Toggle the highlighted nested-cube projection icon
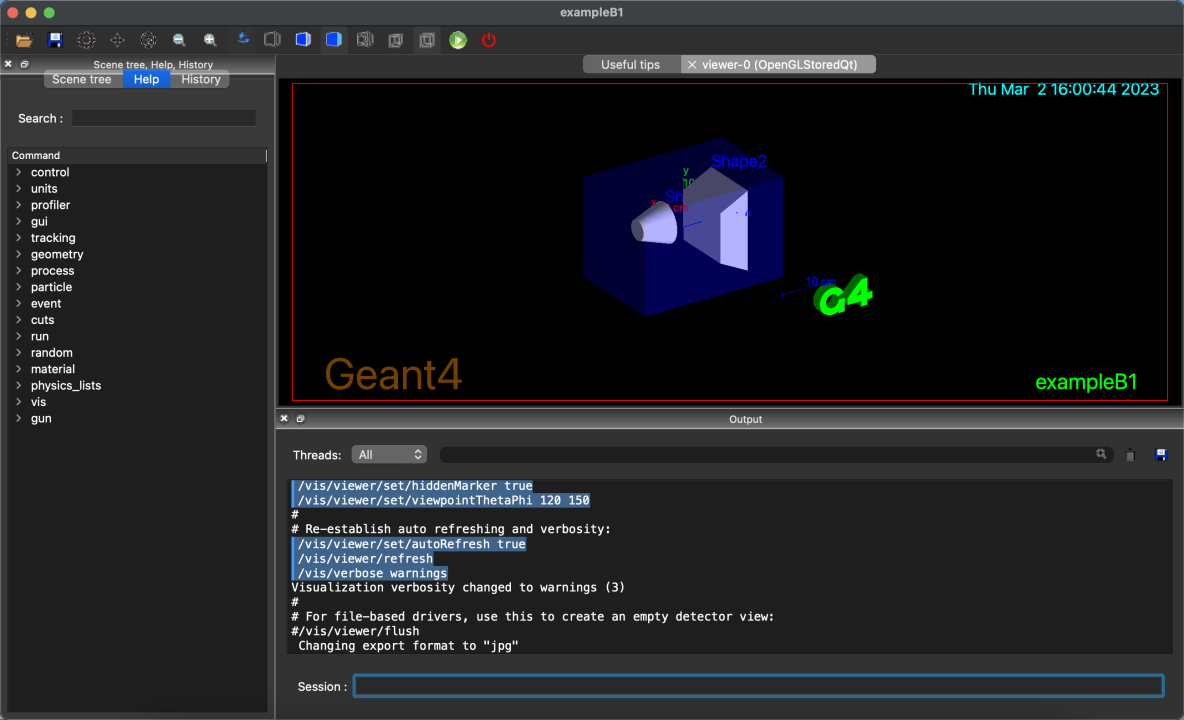This screenshot has height=720, width=1184. [x=427, y=40]
